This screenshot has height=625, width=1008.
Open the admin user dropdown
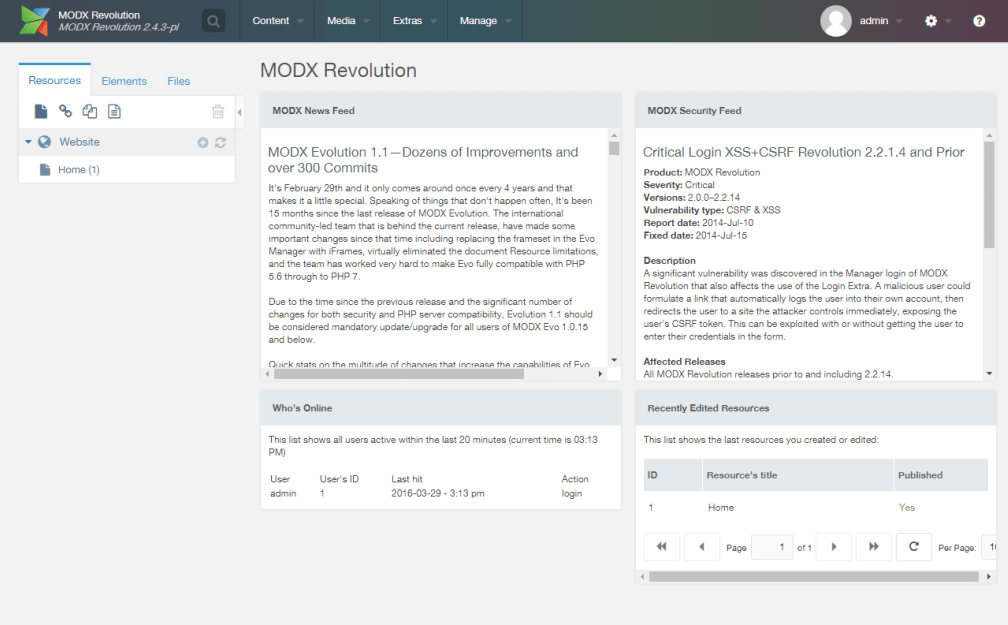[x=881, y=21]
